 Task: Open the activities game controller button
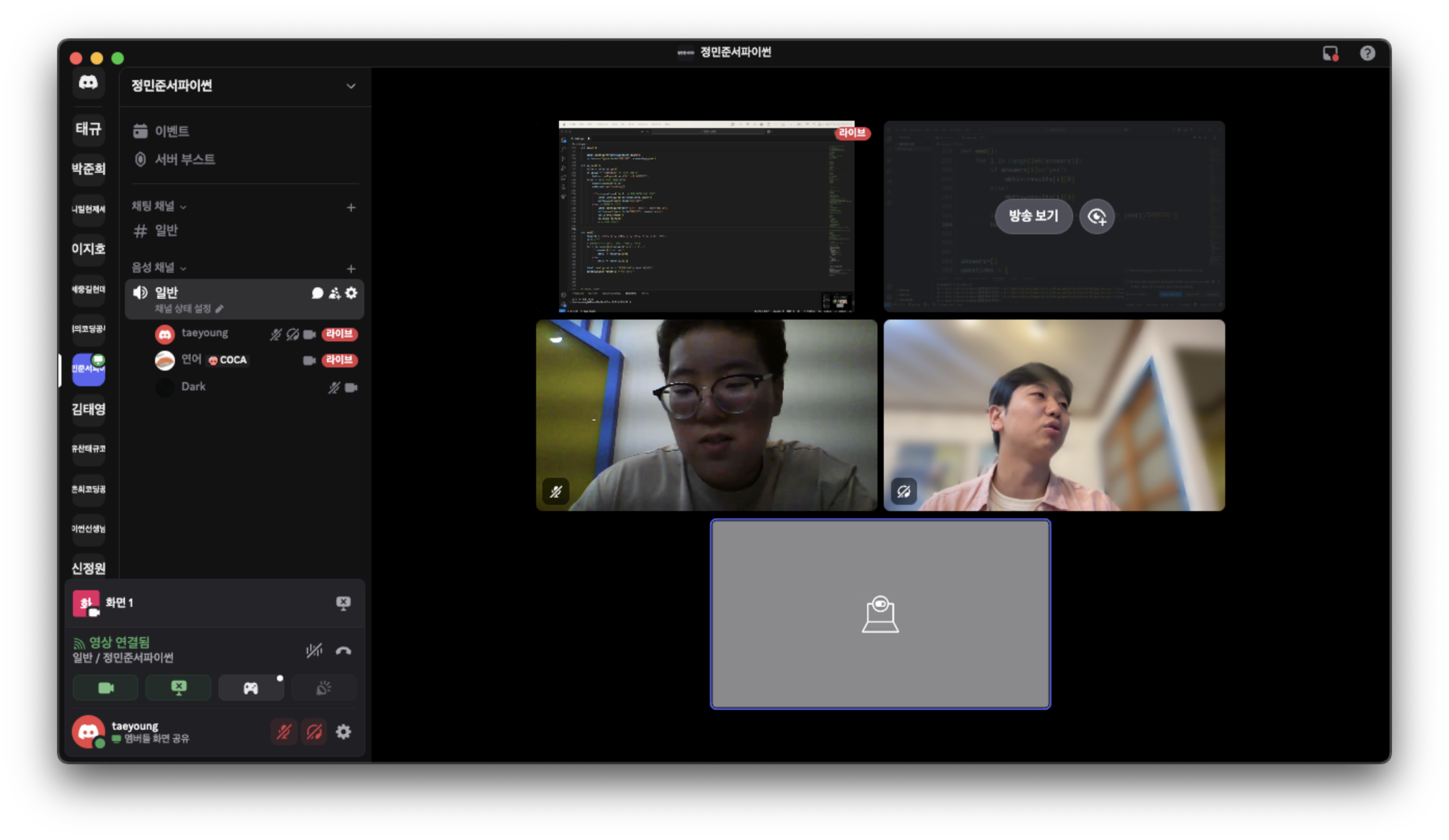click(251, 688)
